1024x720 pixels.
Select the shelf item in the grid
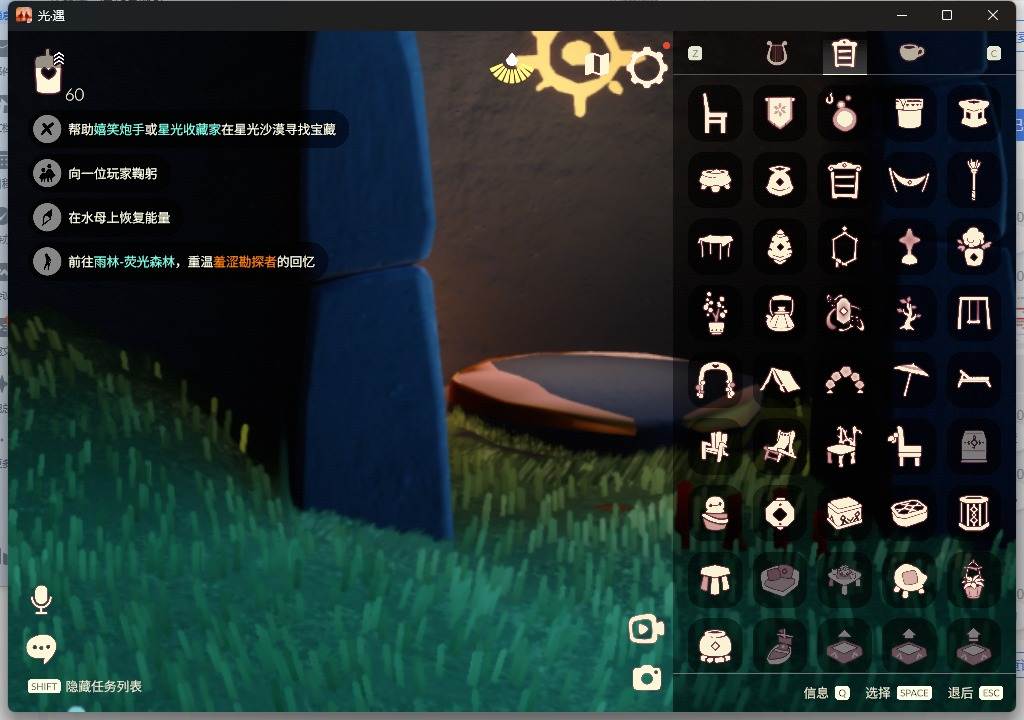844,180
